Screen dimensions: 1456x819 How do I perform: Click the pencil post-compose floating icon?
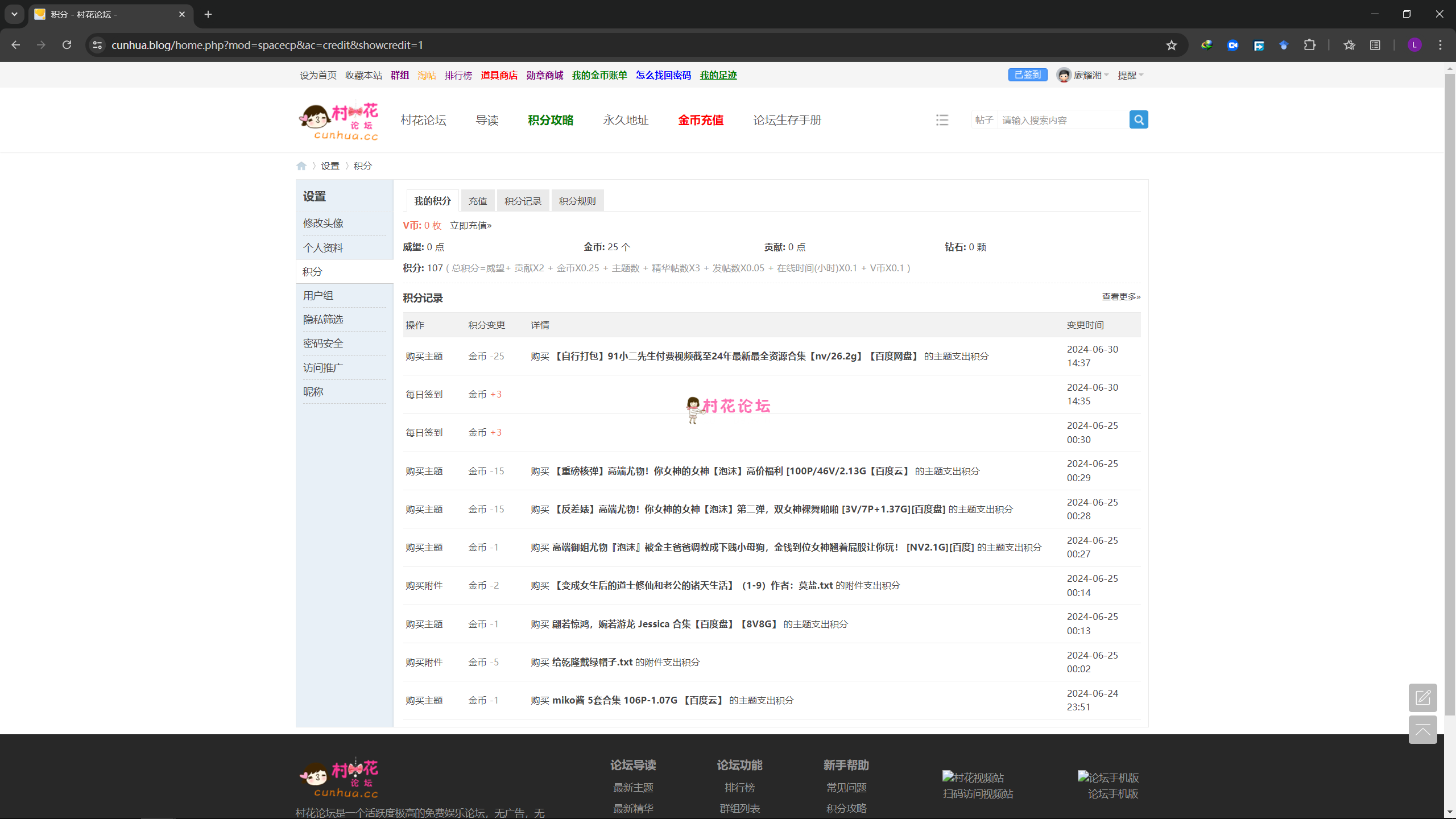(1422, 697)
